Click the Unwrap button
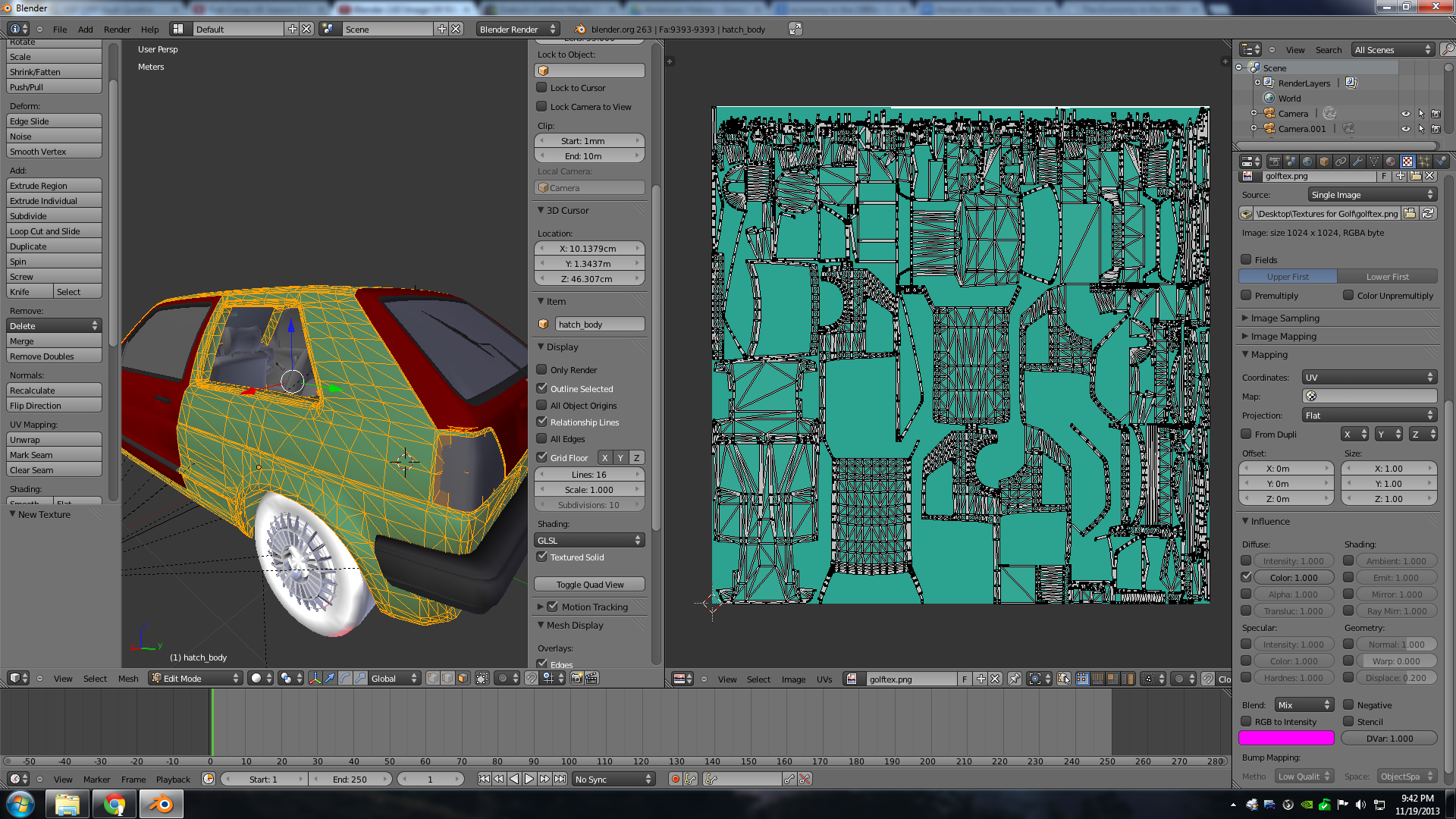 pyautogui.click(x=54, y=439)
